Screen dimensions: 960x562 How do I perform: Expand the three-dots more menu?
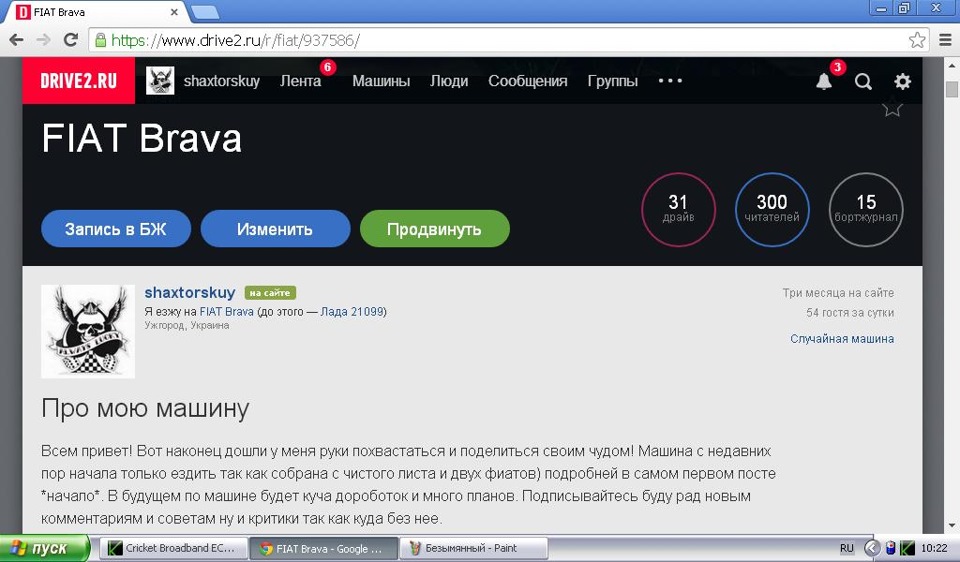pos(670,81)
